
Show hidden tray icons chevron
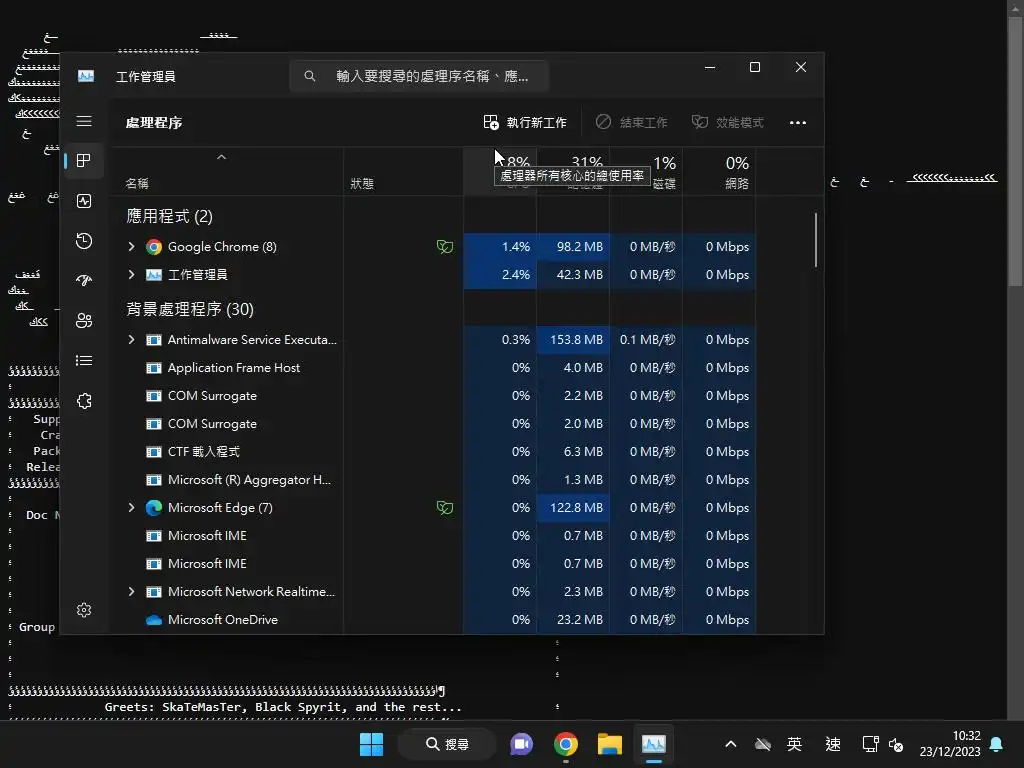[x=731, y=744]
